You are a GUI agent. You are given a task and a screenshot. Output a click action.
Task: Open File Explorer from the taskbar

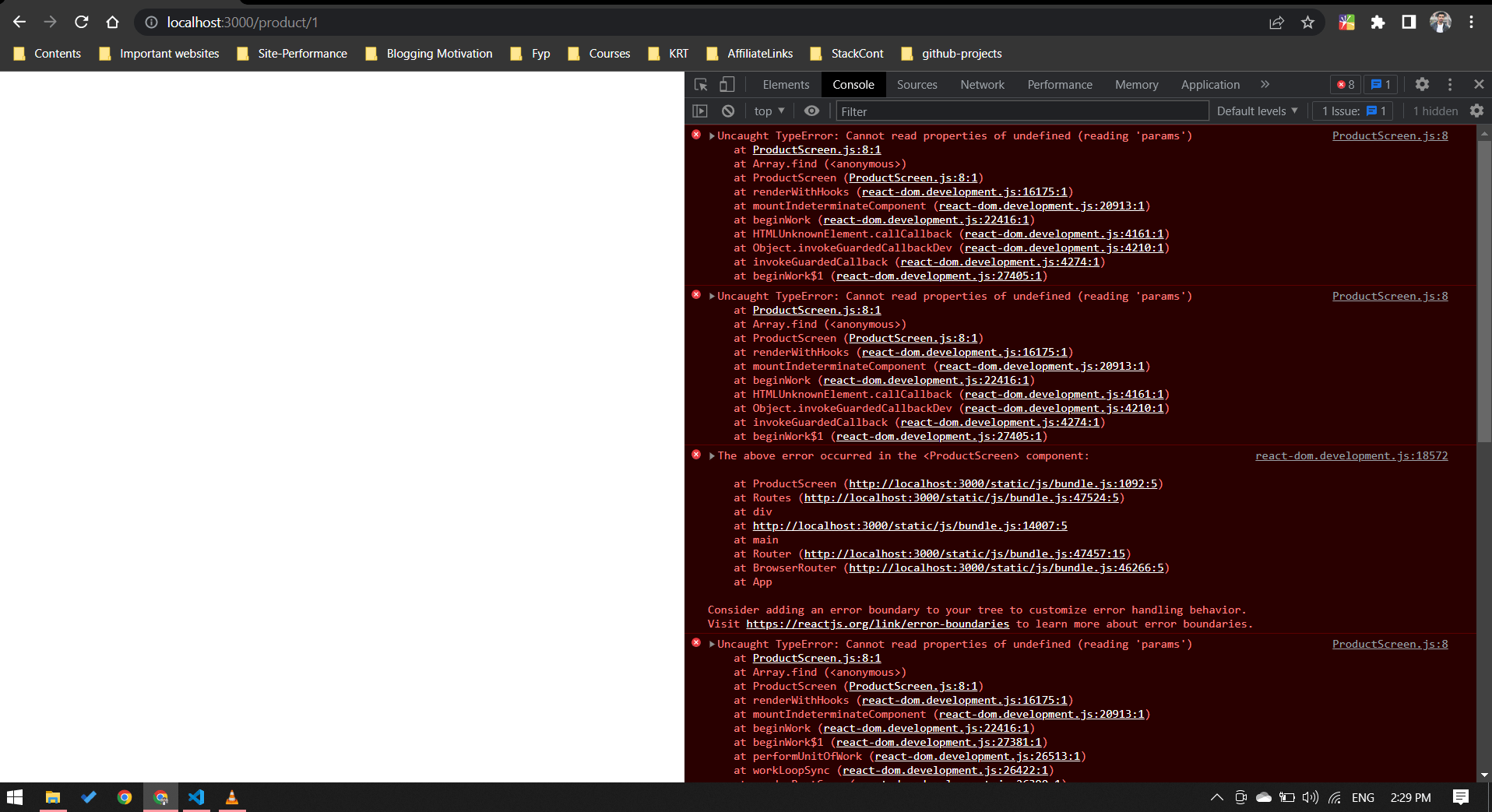(53, 797)
